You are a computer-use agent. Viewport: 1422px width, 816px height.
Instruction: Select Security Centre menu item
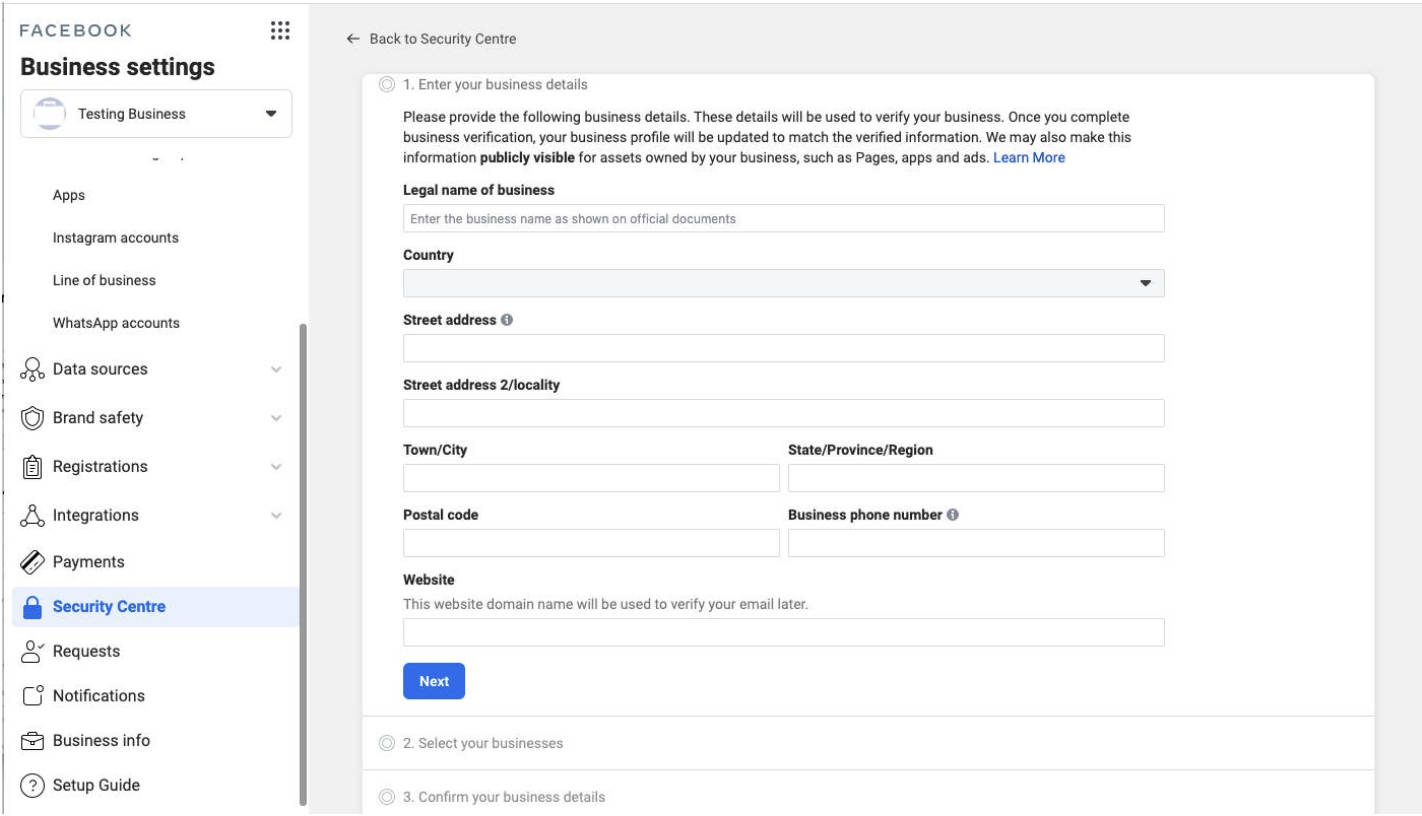point(156,607)
